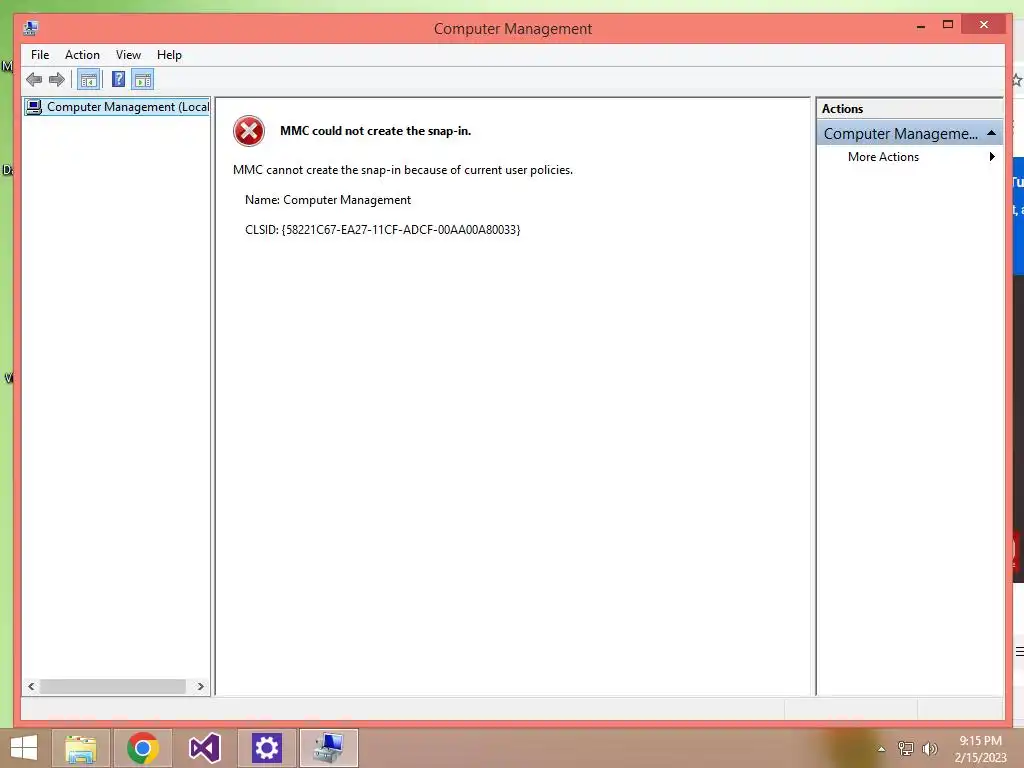The height and width of the screenshot is (768, 1024).
Task: Click the user policies error message
Action: coord(403,170)
